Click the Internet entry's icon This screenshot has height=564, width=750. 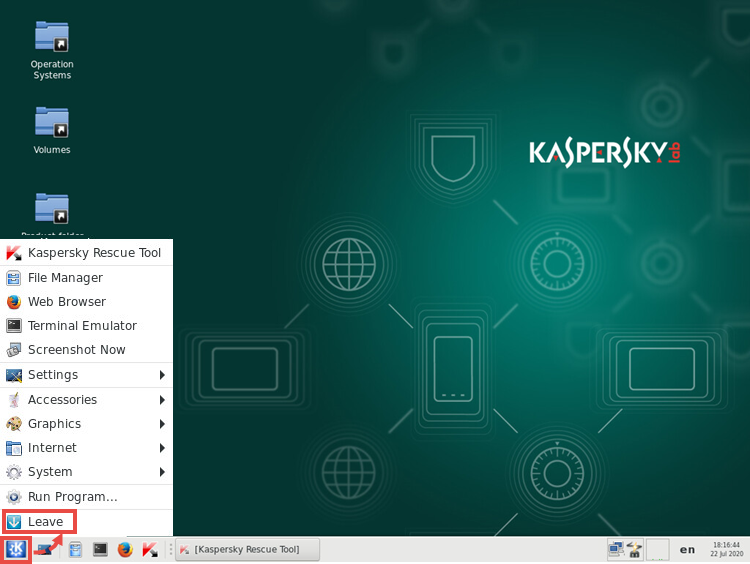(13, 448)
